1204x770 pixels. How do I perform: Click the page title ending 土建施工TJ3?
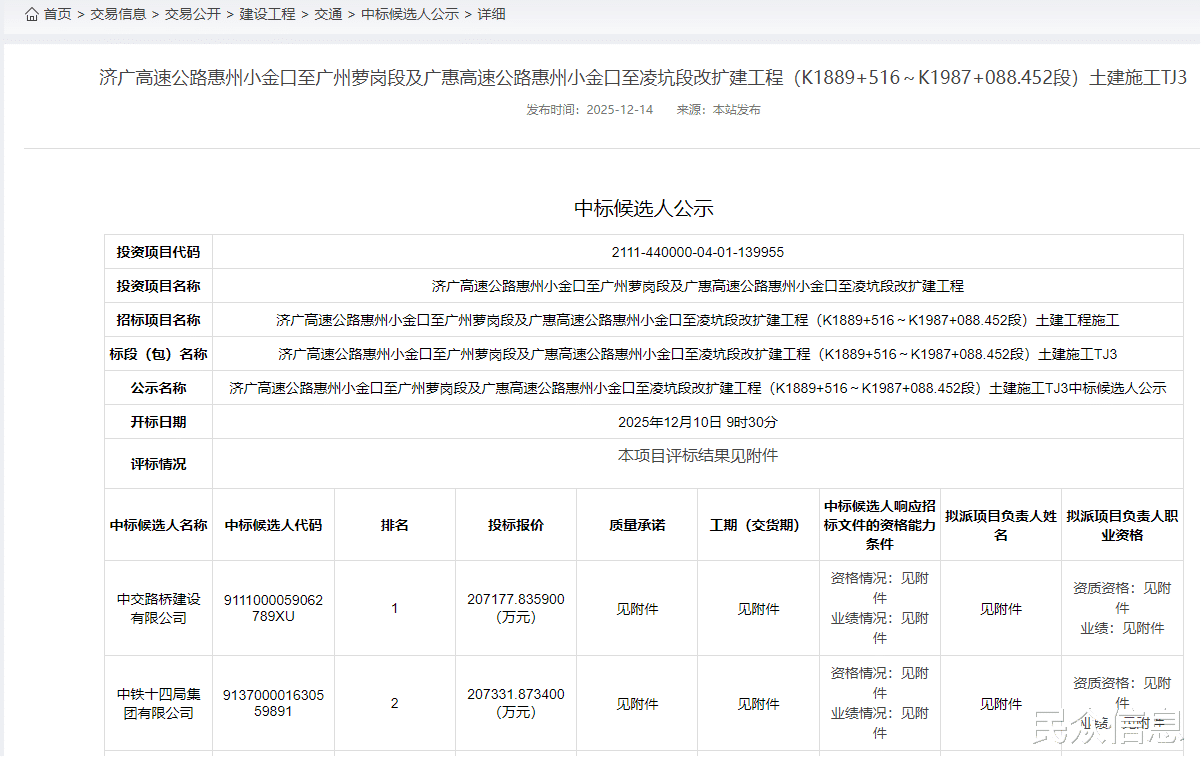pos(643,78)
